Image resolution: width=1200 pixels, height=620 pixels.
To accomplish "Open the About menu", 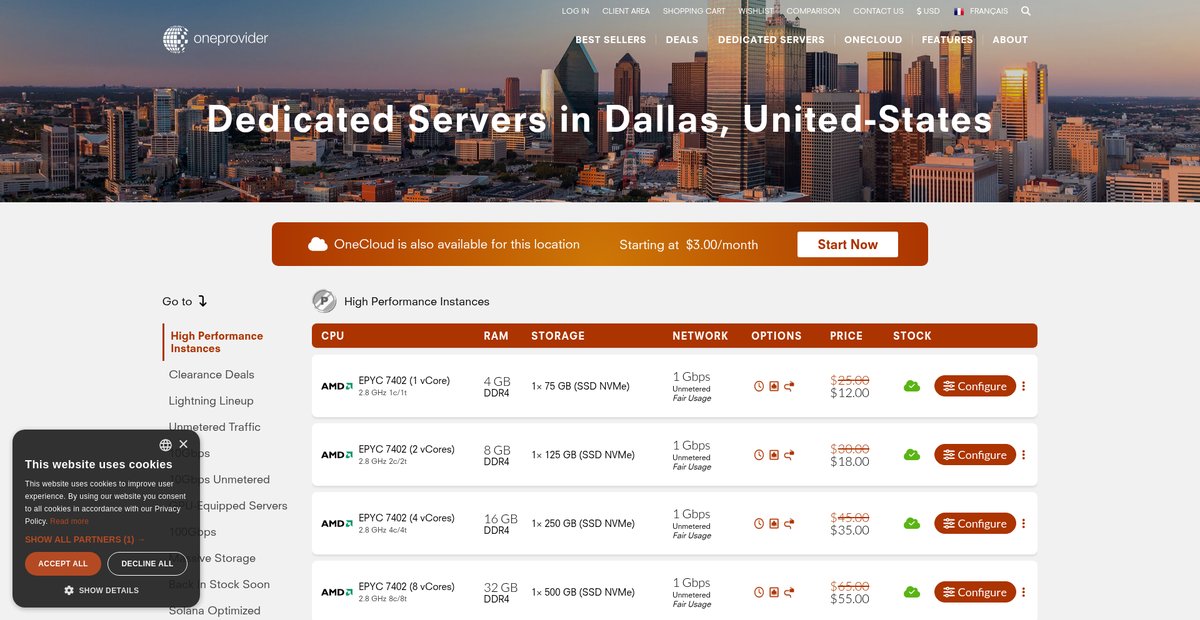I will pos(1010,40).
